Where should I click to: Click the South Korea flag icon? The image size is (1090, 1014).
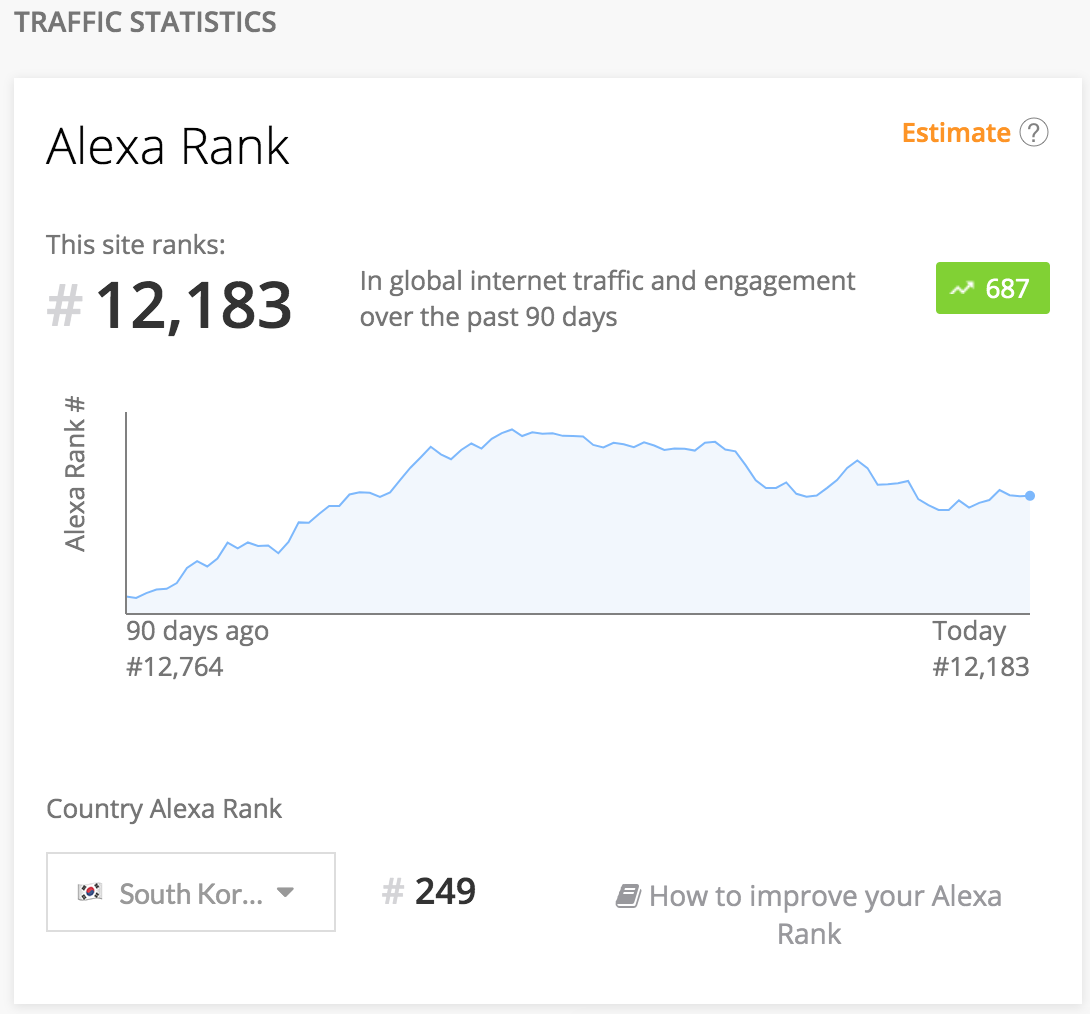(x=90, y=892)
